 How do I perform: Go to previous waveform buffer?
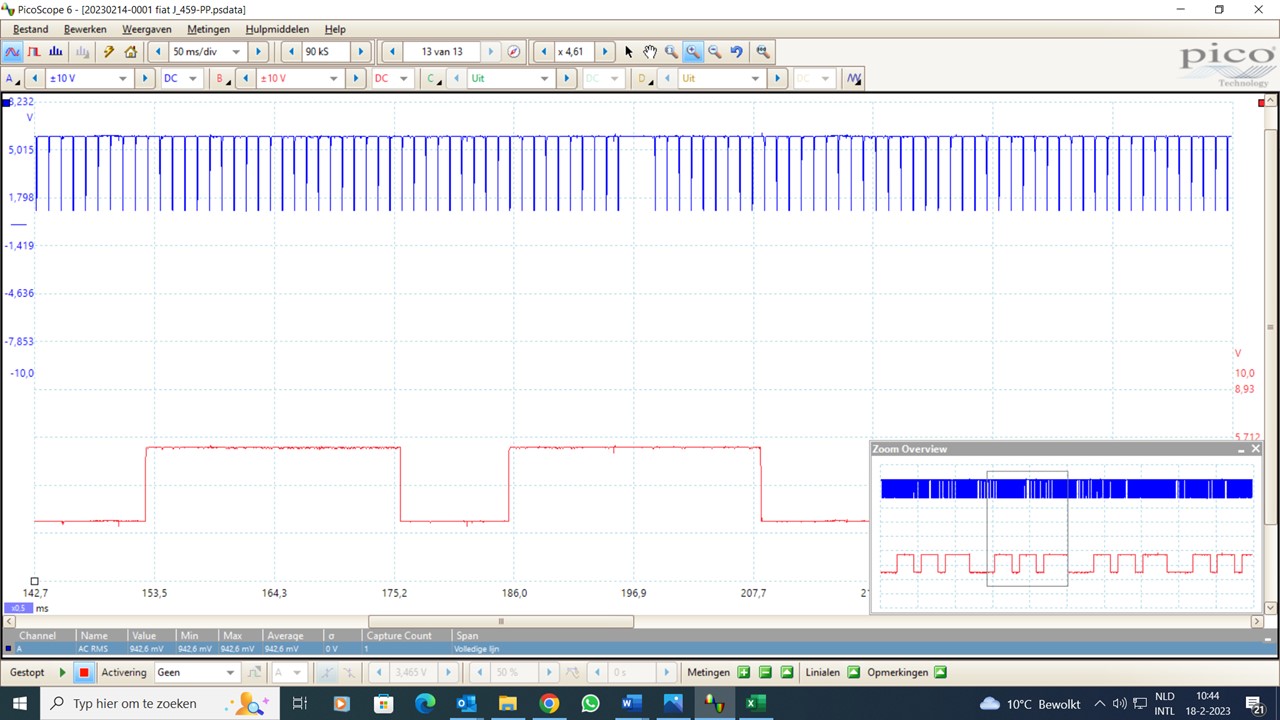pos(393,52)
